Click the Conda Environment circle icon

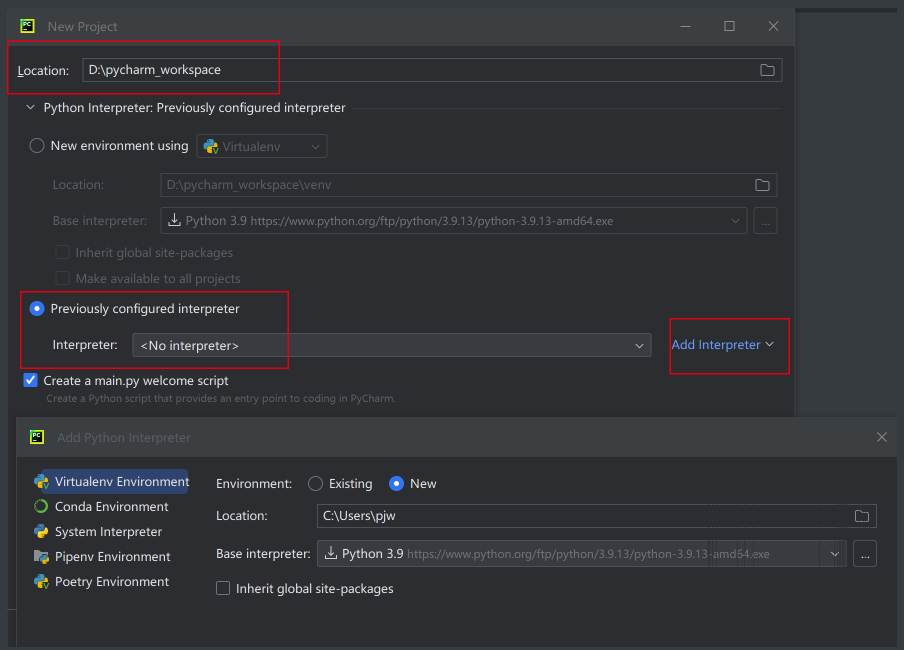coord(41,506)
